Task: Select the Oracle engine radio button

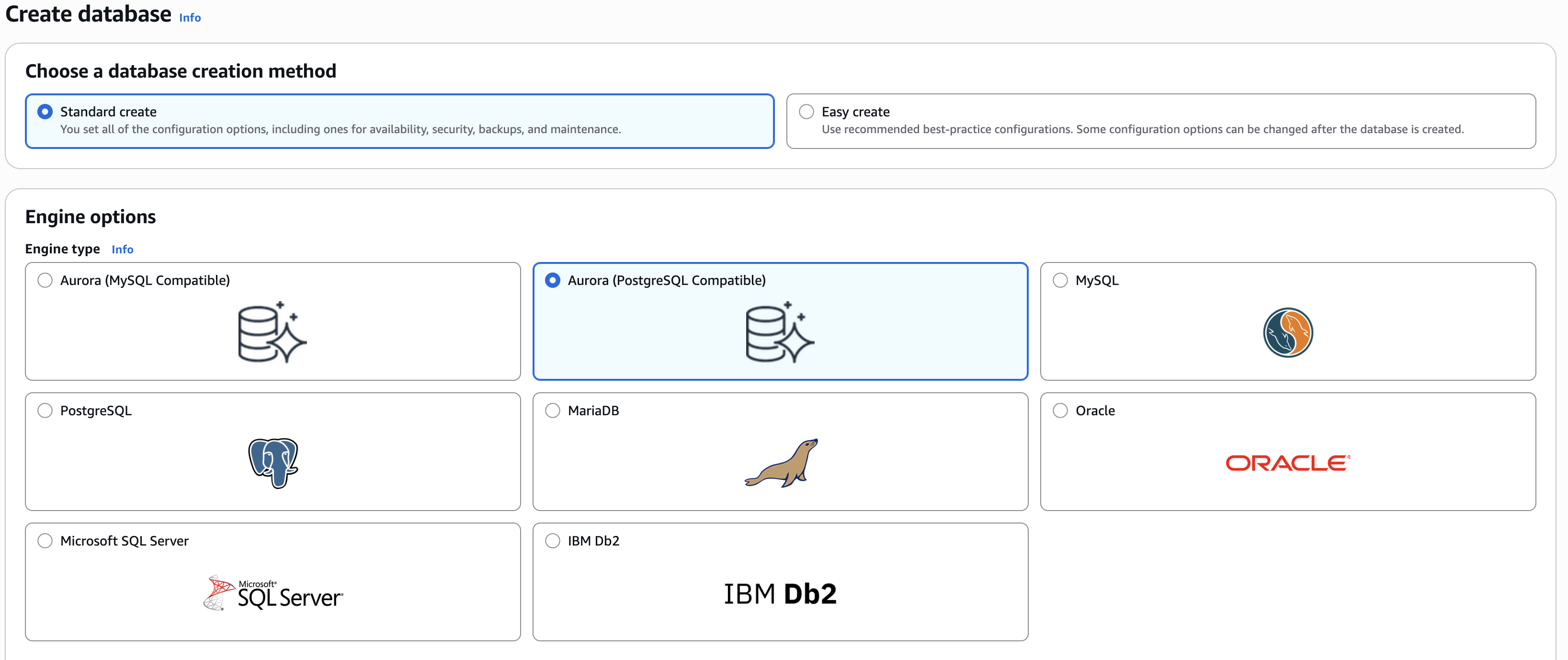Action: [x=1060, y=410]
